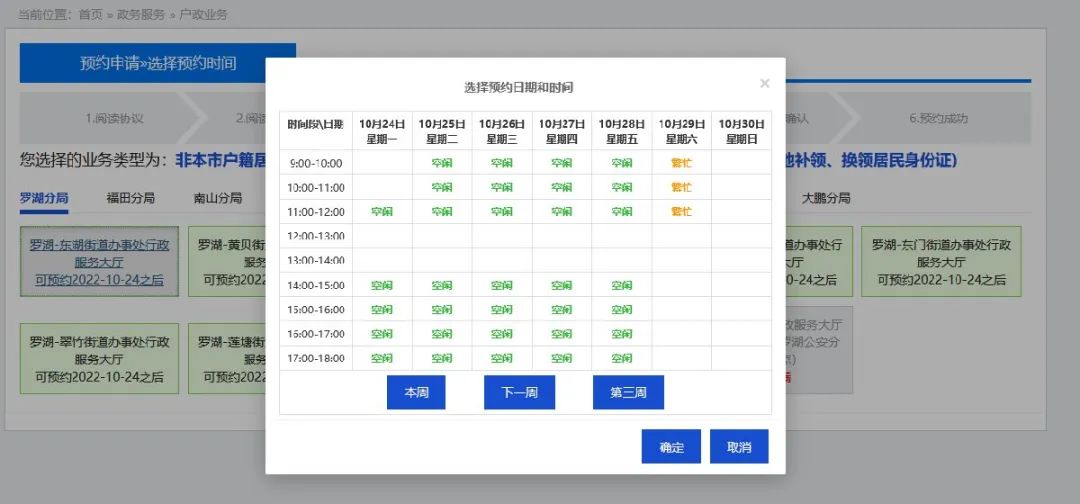
Task: Select 空闲 slot 11:00-12:00 on 10月26日
Action: [x=501, y=211]
